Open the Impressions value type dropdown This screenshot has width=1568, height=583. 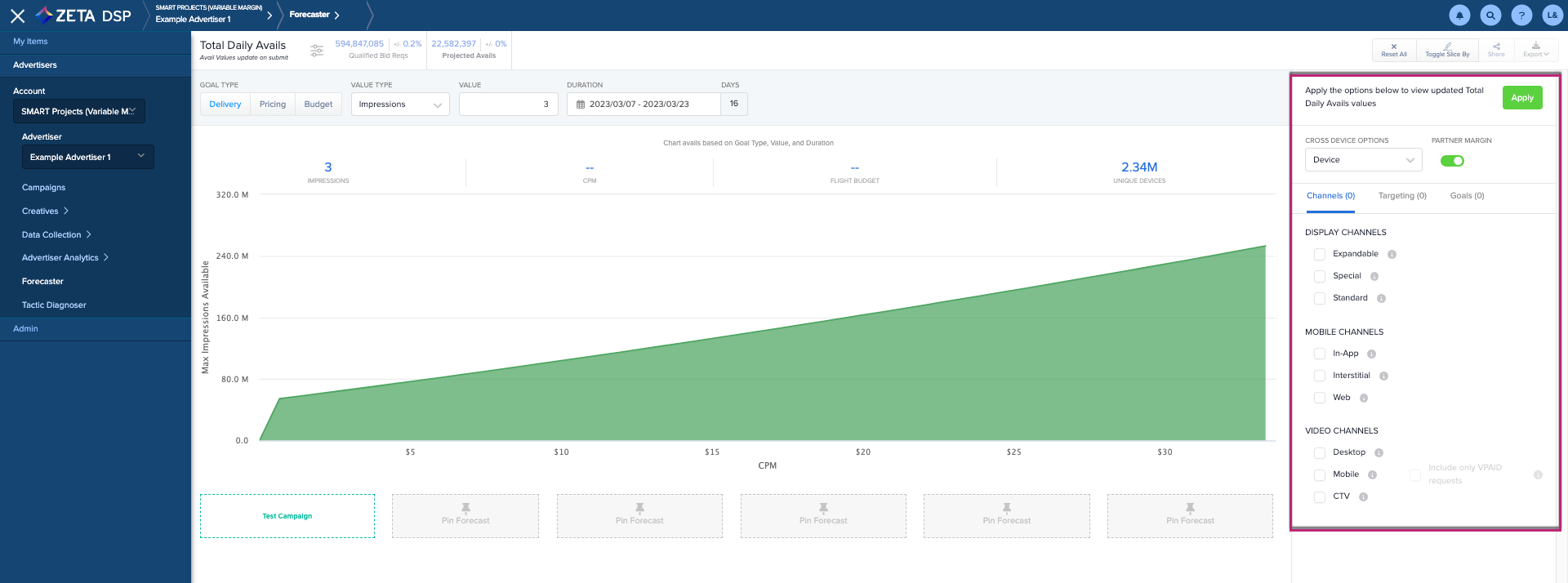400,105
